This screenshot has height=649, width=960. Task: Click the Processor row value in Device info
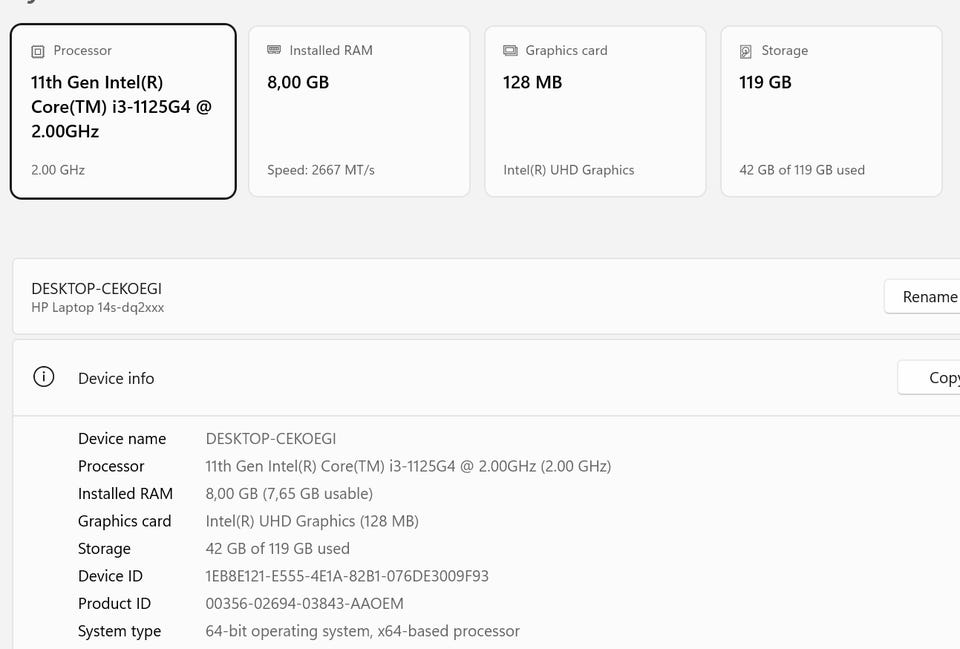click(x=408, y=467)
